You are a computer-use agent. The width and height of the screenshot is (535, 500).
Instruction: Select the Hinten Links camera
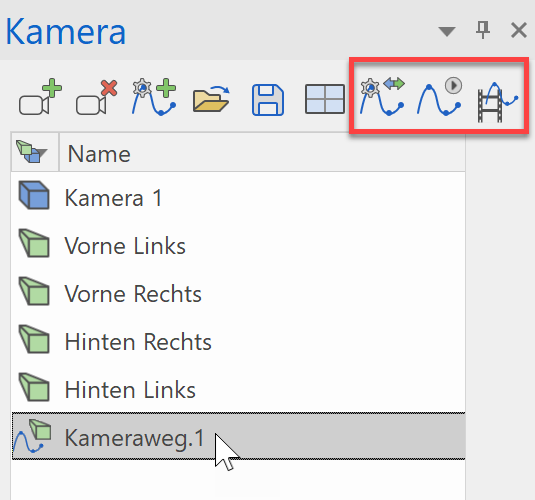point(238,389)
